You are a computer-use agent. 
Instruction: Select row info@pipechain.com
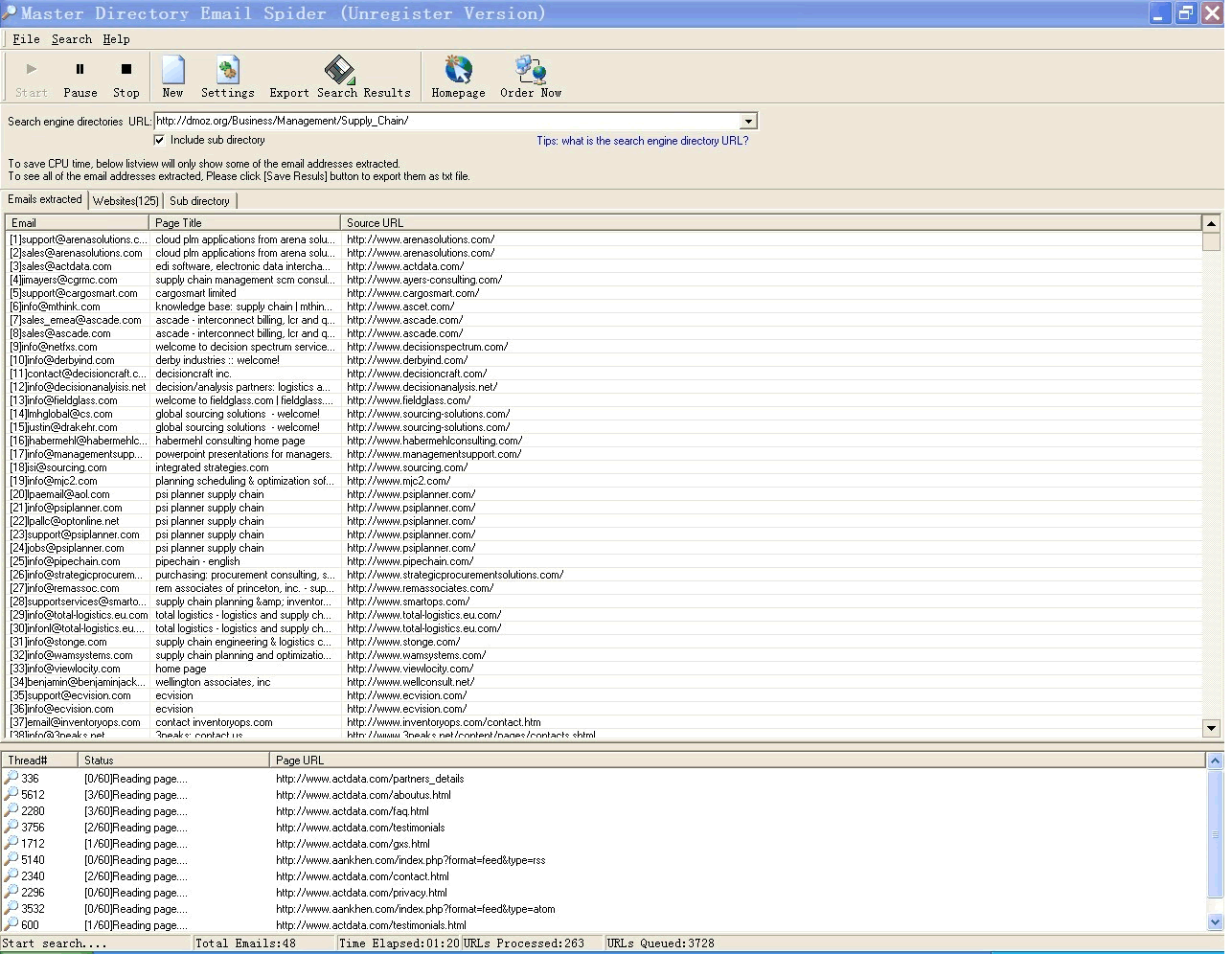[x=604, y=561]
